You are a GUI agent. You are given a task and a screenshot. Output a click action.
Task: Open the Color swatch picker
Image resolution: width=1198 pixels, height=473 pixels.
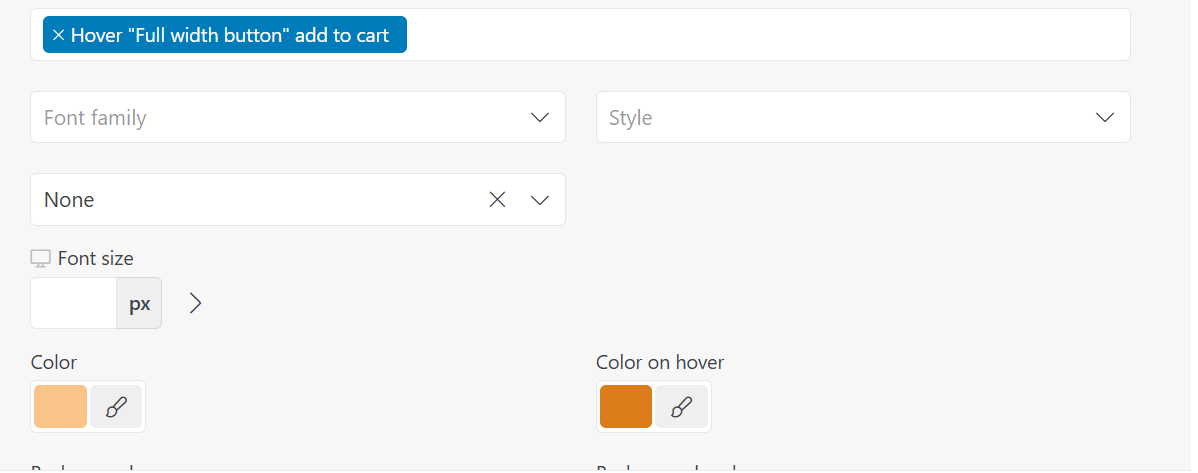pos(60,407)
